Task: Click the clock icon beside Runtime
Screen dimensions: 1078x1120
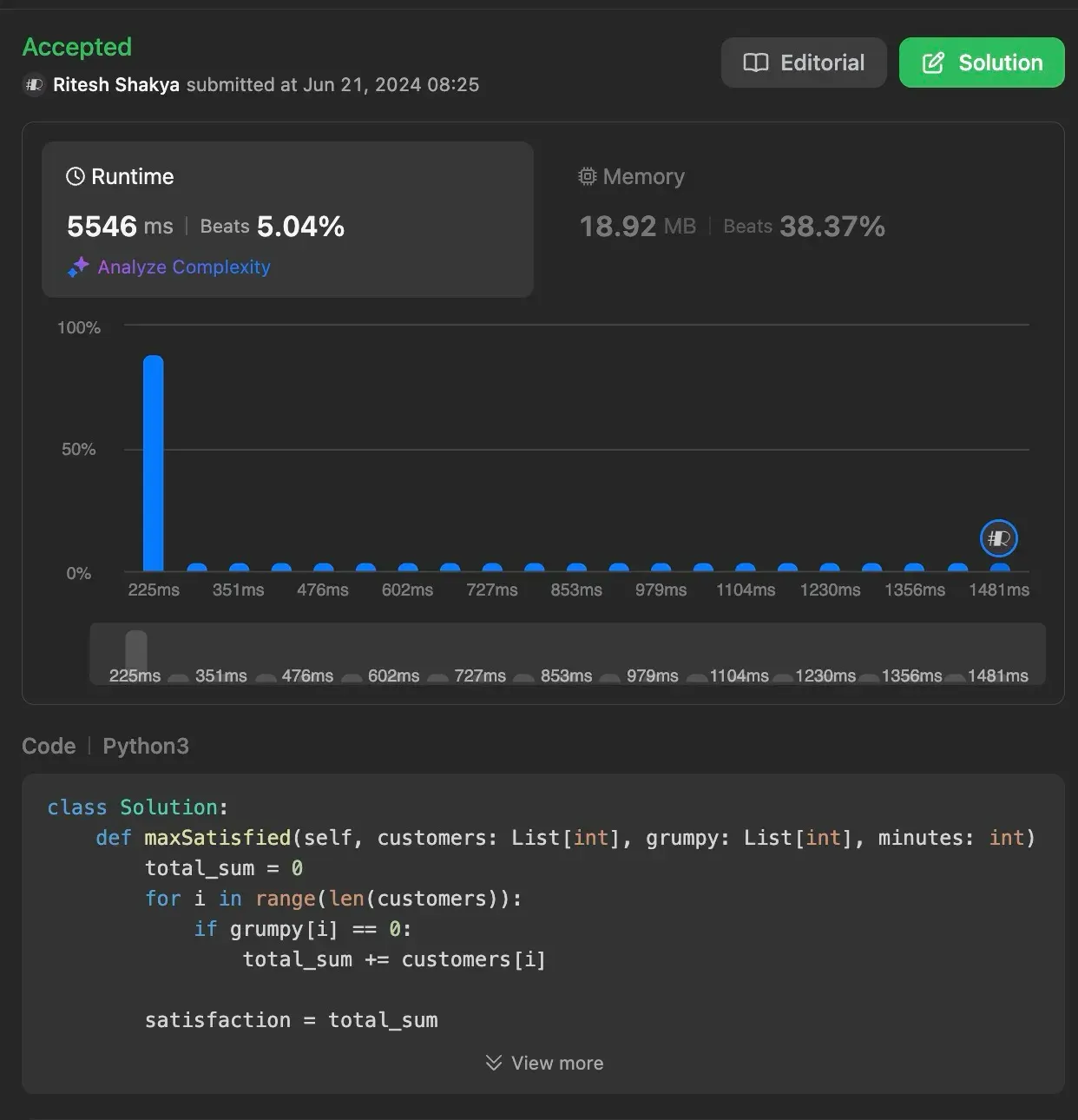Action: [76, 176]
